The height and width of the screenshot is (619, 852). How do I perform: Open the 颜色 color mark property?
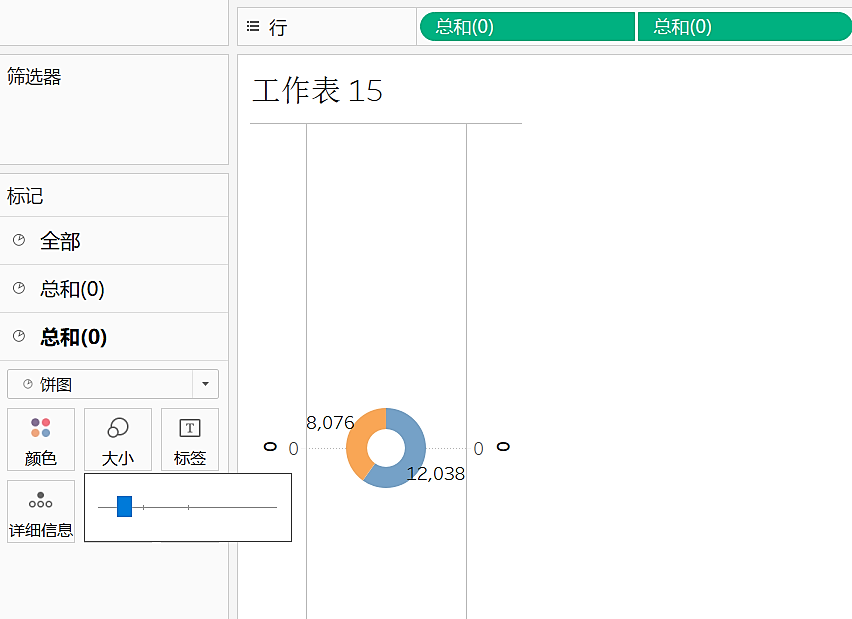(41, 439)
